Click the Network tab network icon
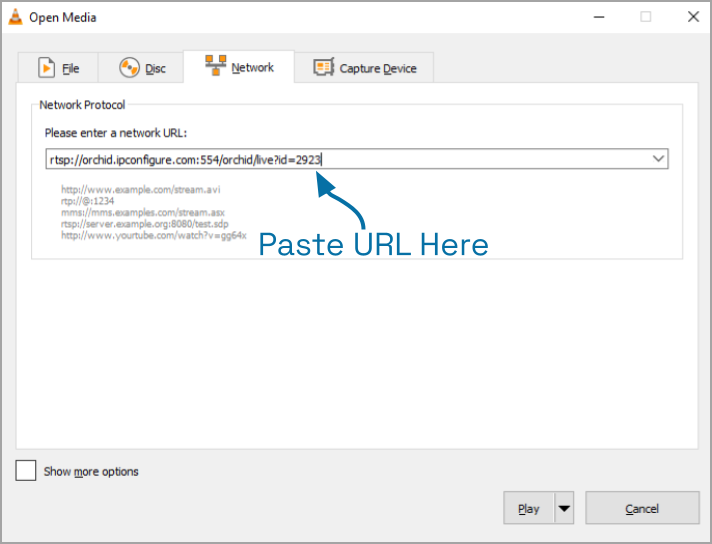The width and height of the screenshot is (712, 544). 216,65
